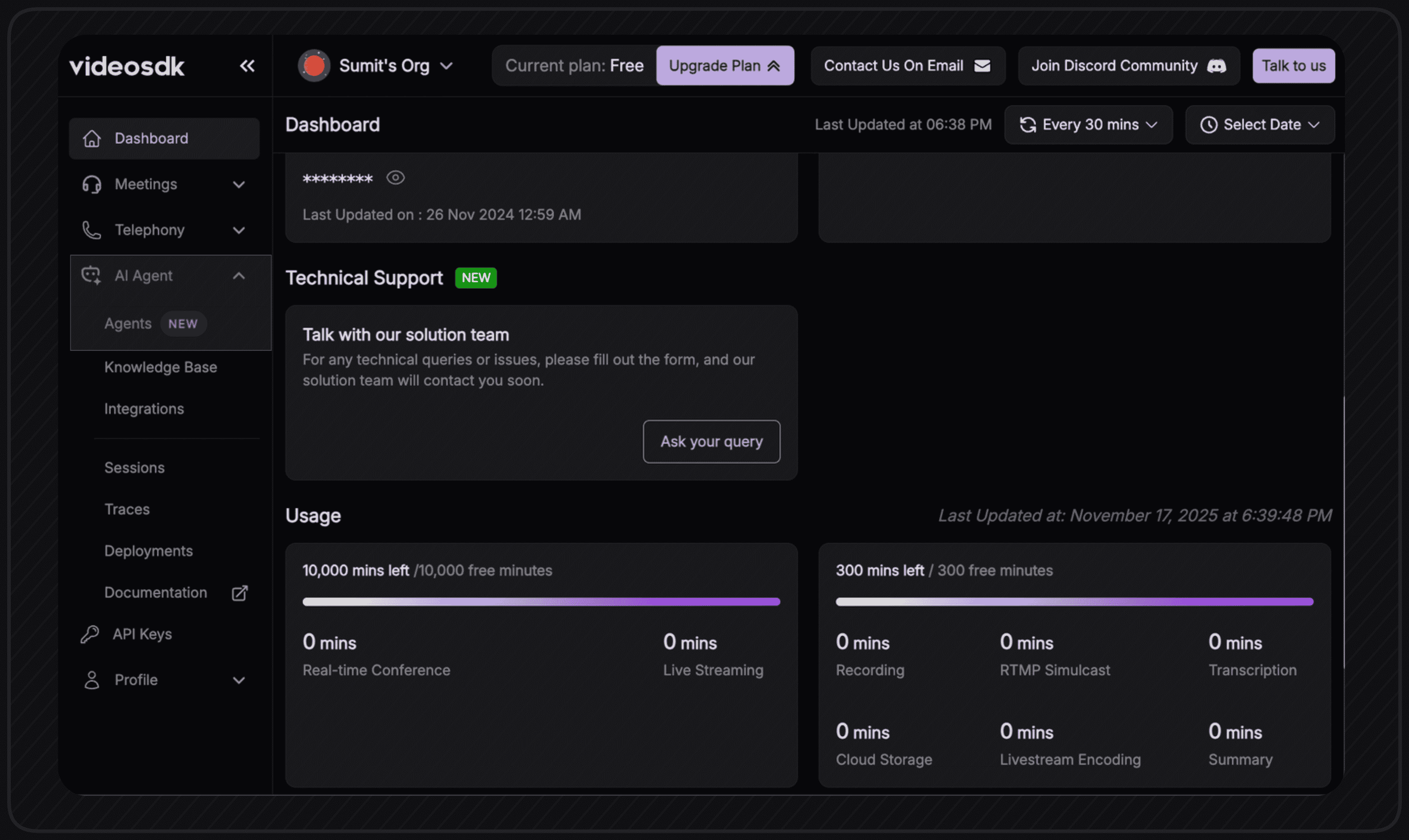Viewport: 1409px width, 840px height.
Task: Open the Profile section
Action: (x=136, y=680)
